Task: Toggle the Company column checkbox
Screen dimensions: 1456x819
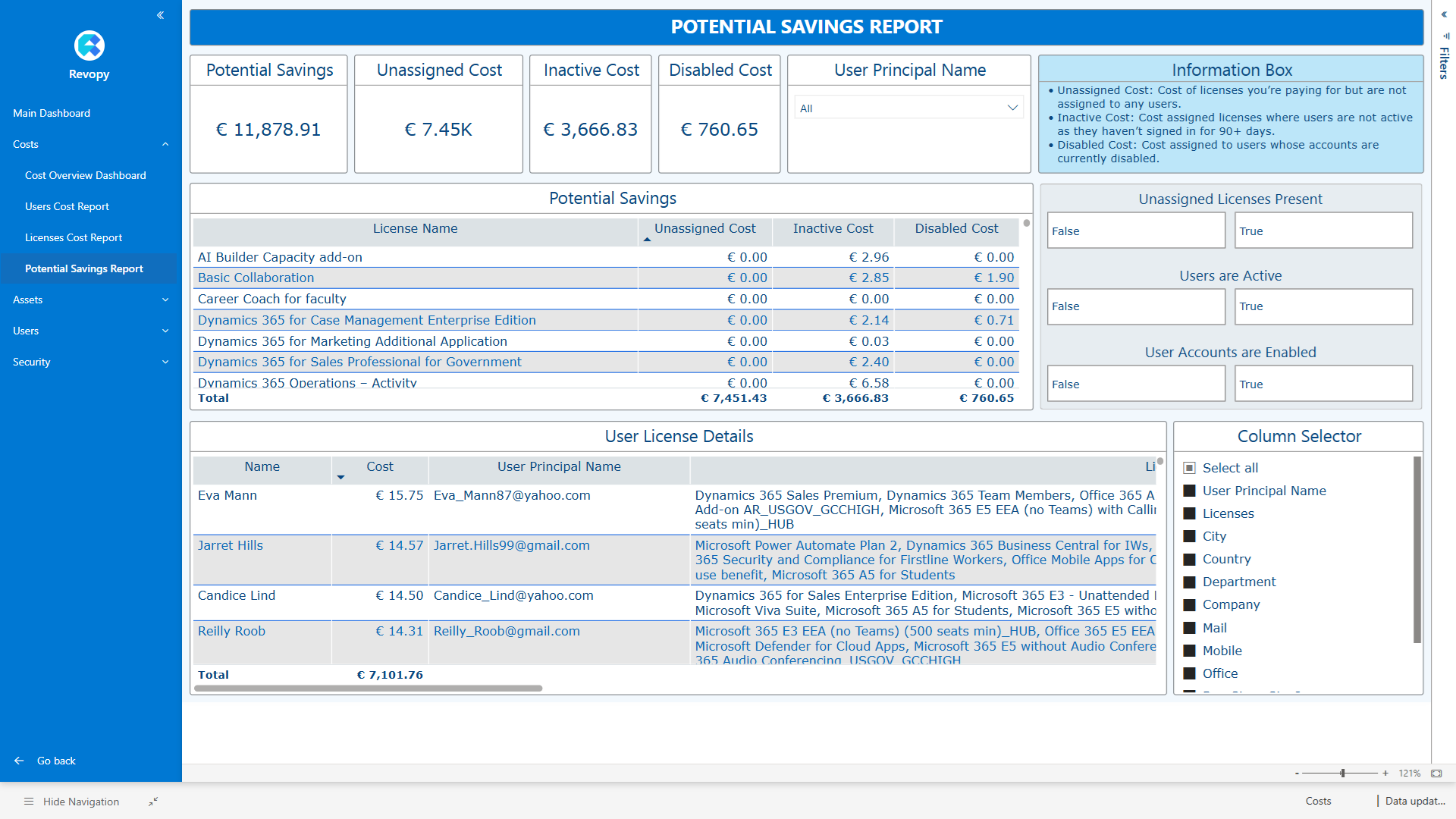Action: click(1190, 604)
